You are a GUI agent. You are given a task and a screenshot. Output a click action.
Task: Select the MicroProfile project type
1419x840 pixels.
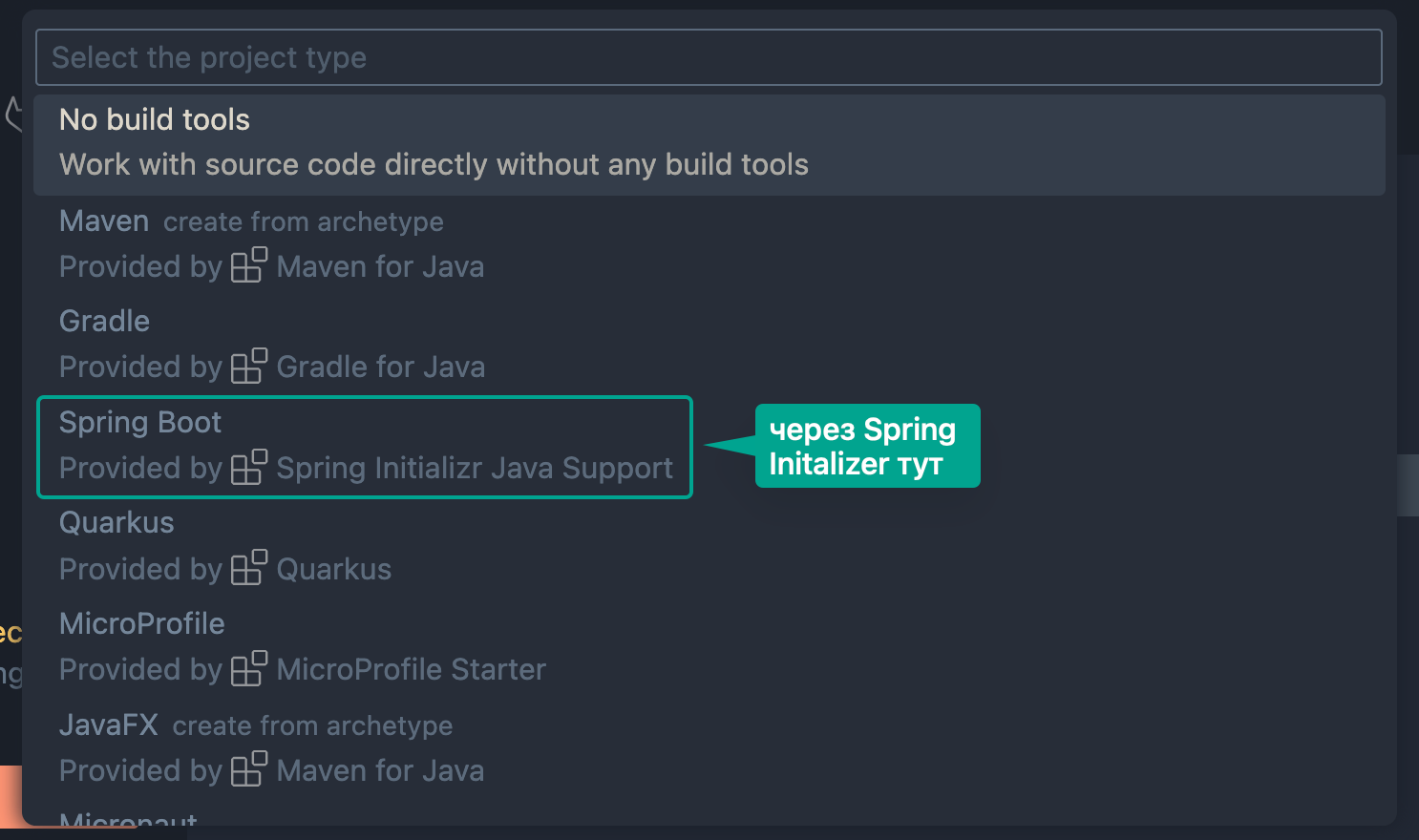point(709,647)
